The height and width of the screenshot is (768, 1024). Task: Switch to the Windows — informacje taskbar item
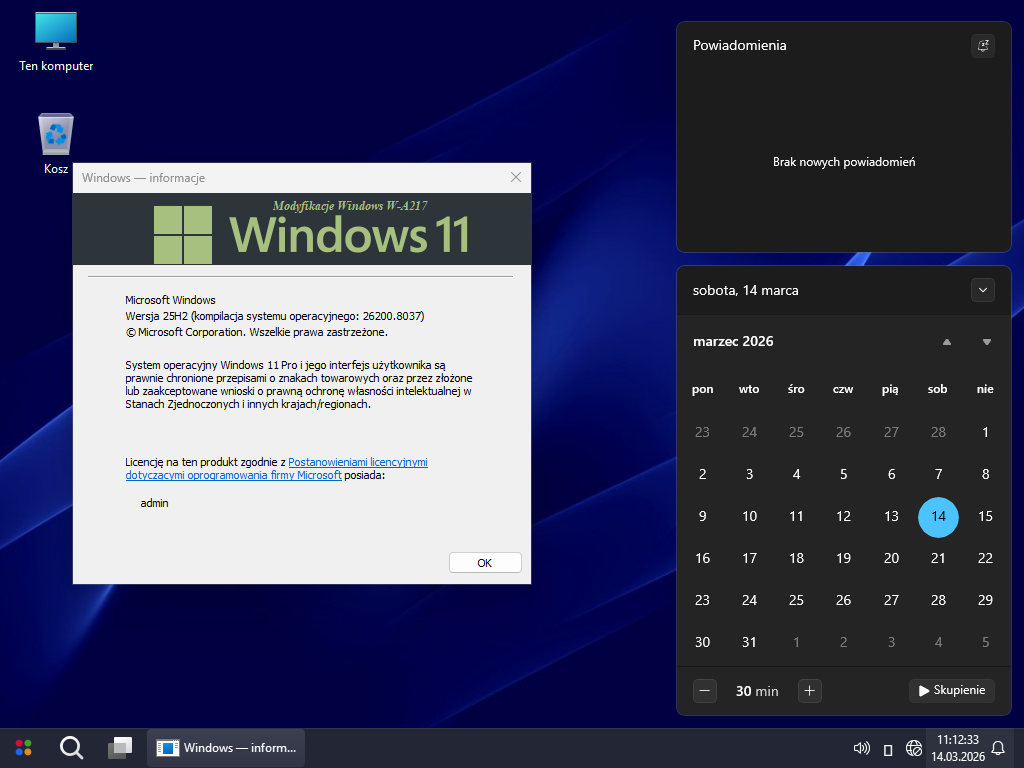point(226,747)
